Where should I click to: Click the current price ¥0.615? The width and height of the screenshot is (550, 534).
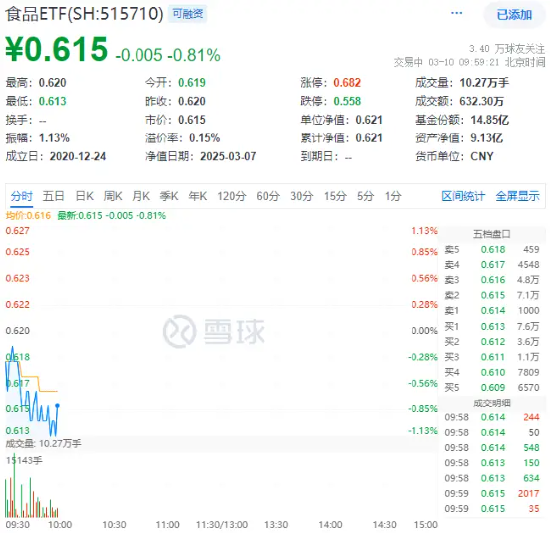[x=56, y=49]
